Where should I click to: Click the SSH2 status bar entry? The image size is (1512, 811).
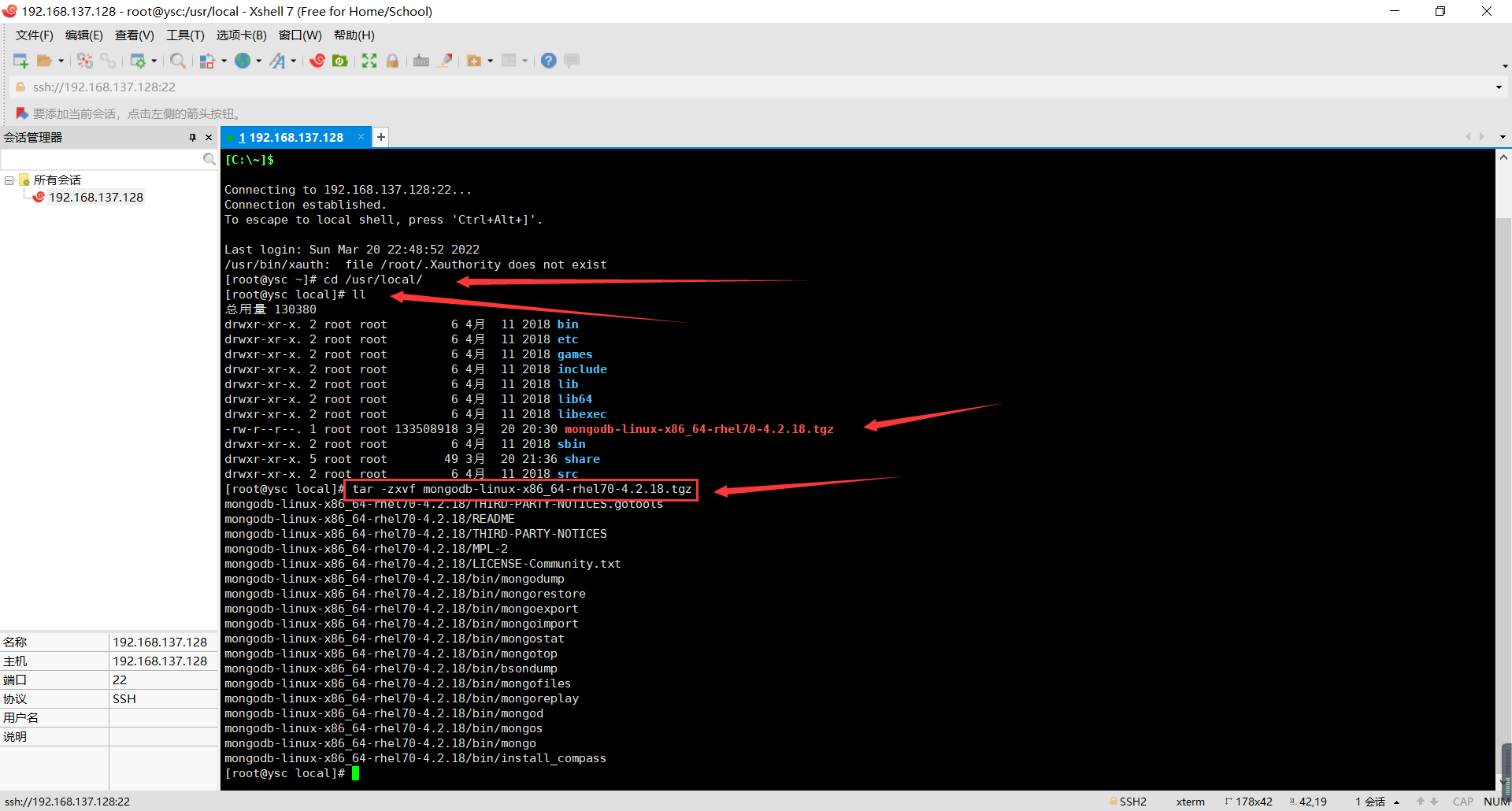coord(1128,802)
